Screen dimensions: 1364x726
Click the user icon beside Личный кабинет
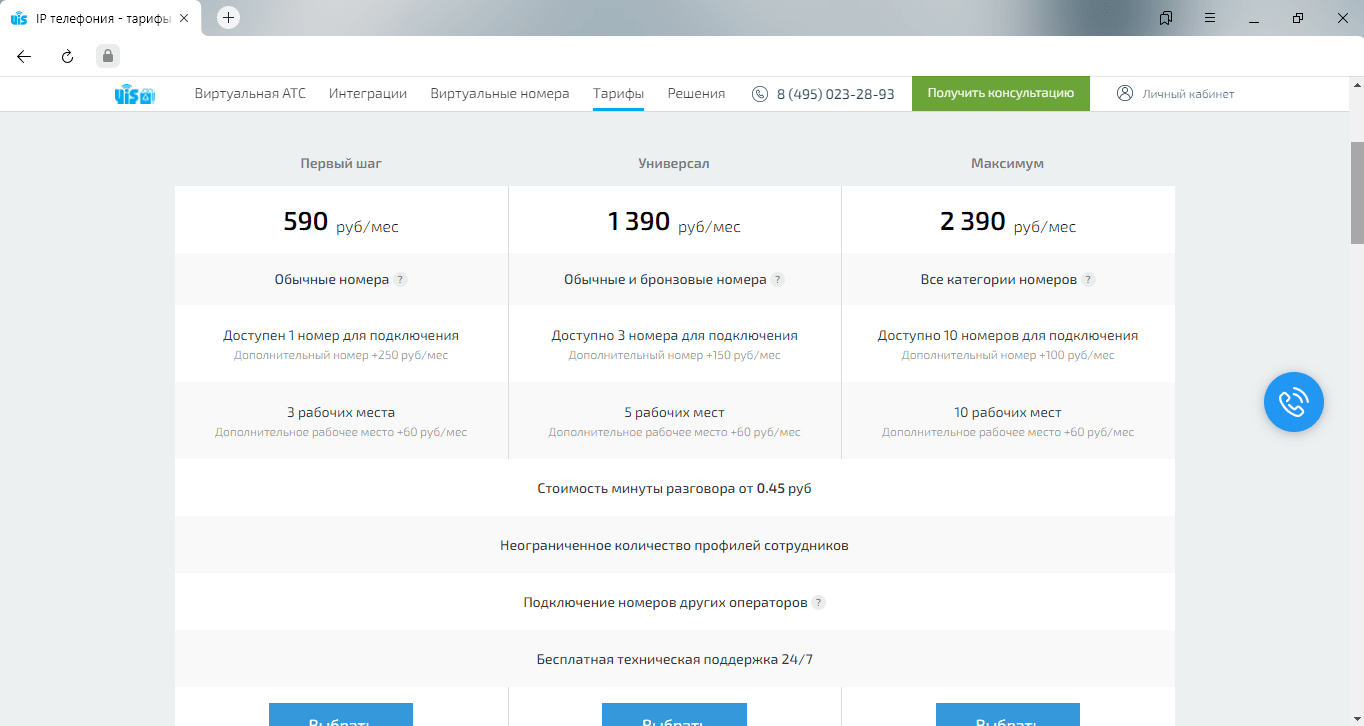tap(1125, 93)
